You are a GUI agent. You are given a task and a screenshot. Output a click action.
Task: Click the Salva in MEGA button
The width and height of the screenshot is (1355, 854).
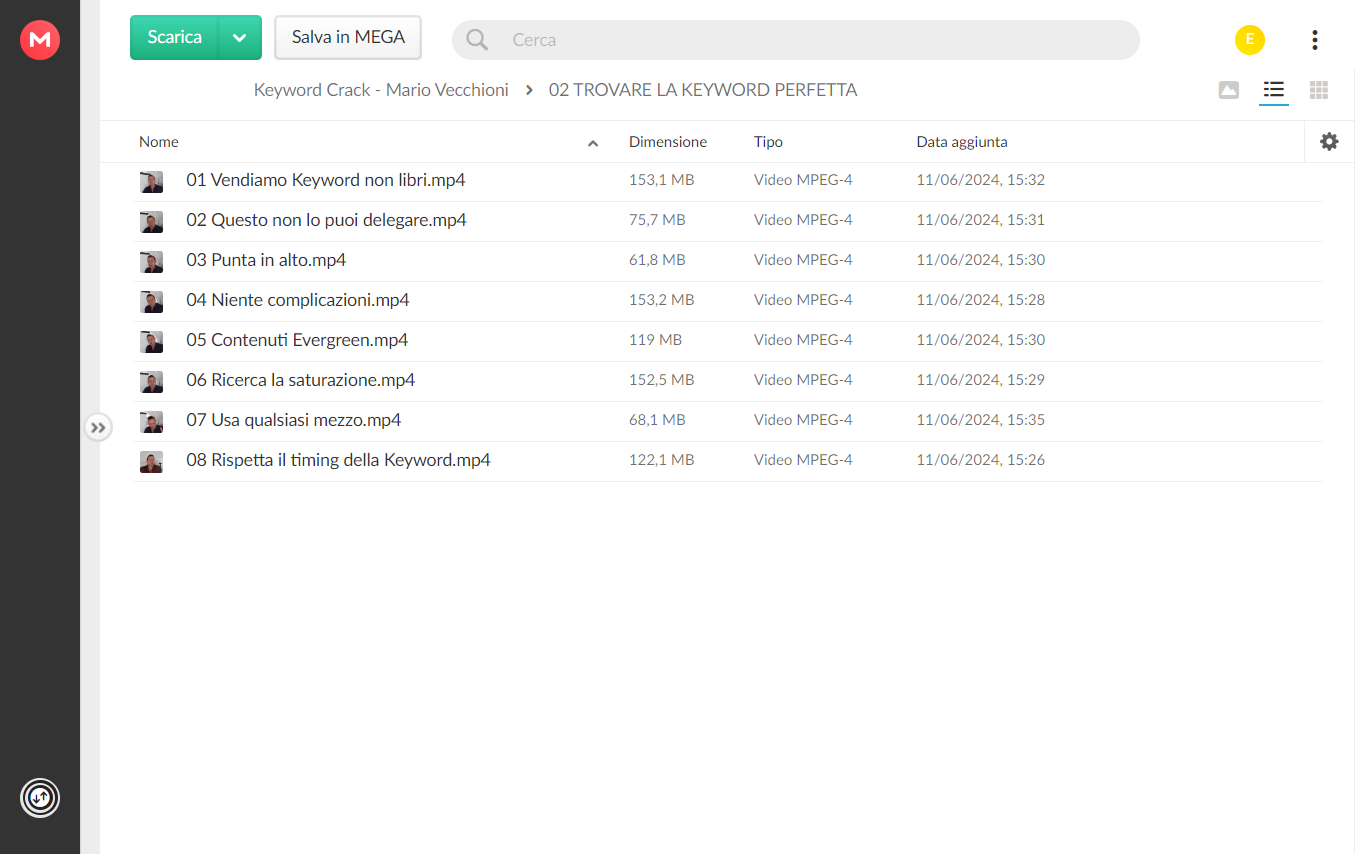348,38
